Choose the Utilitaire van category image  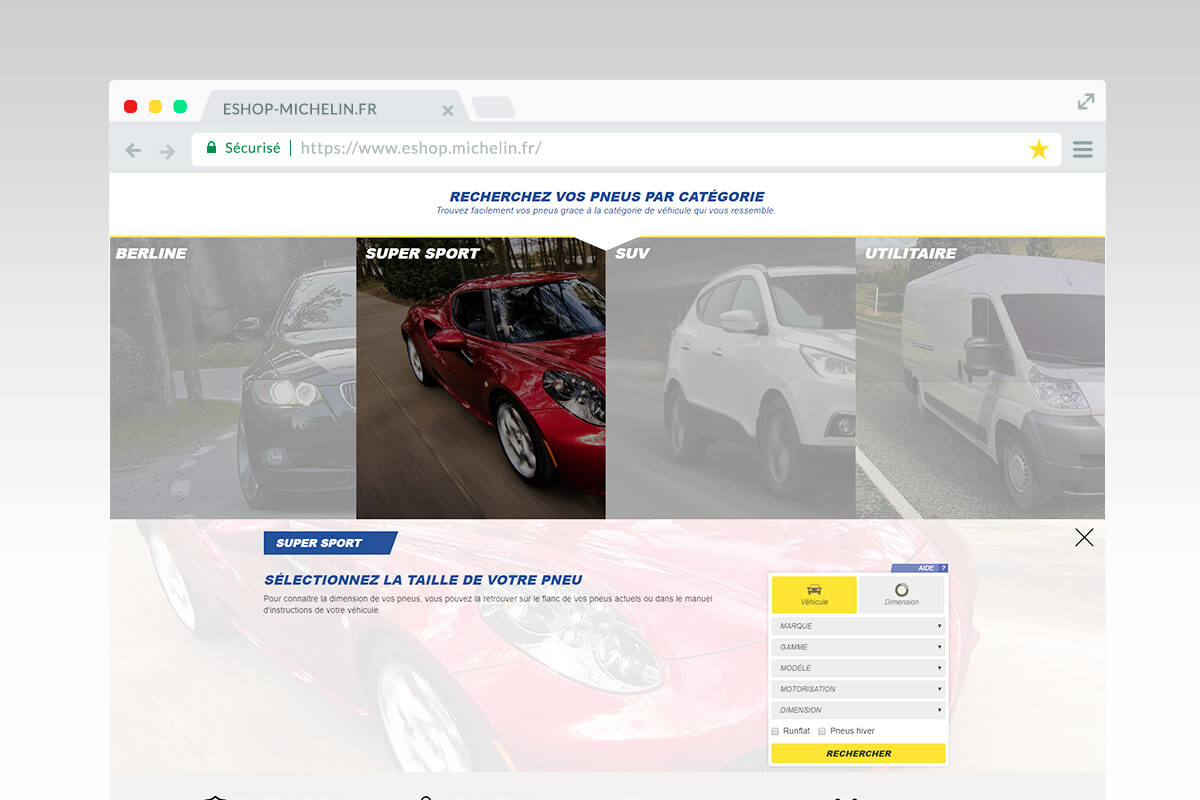coord(980,378)
